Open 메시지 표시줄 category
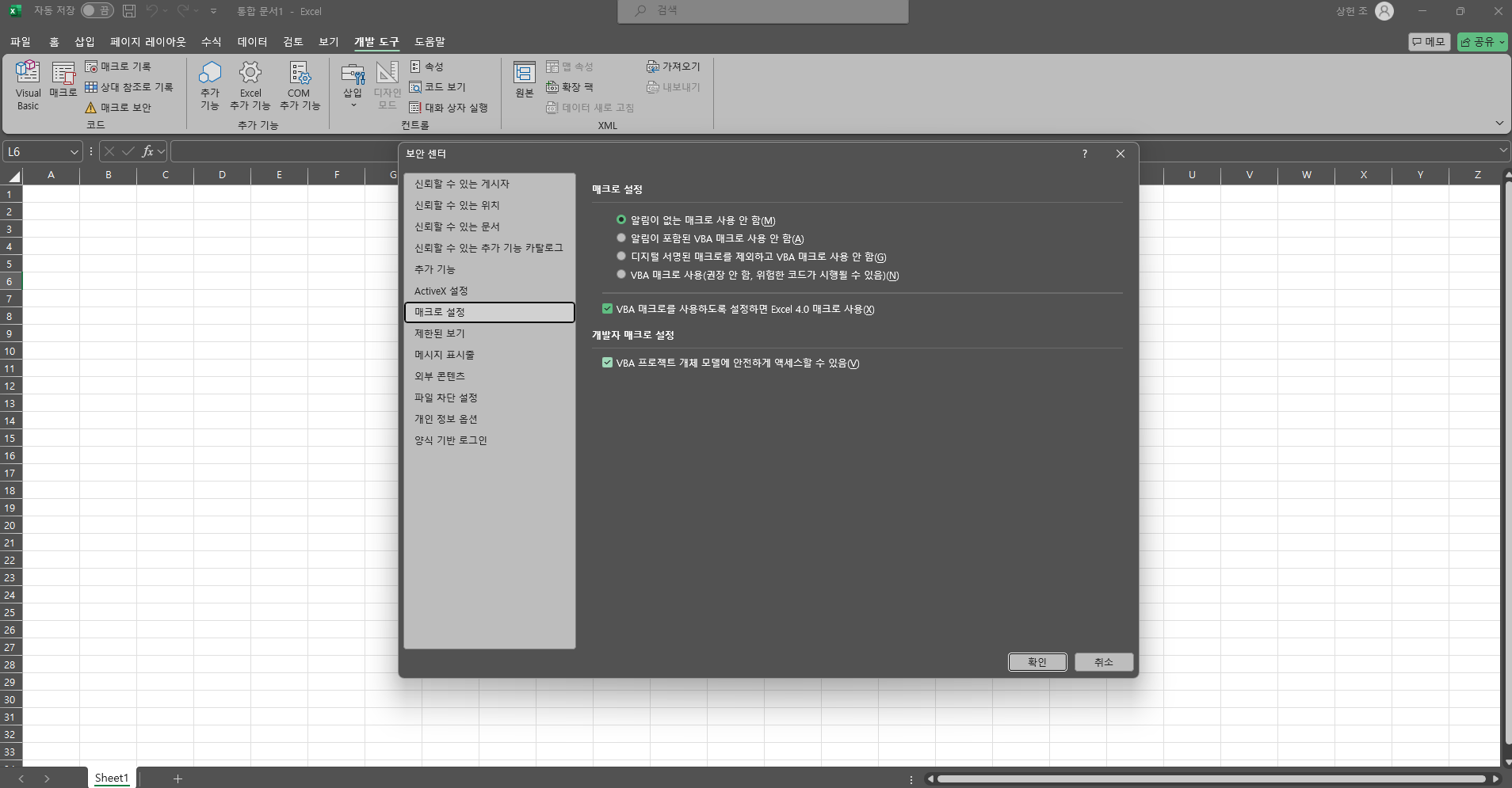The height and width of the screenshot is (788, 1512). [490, 355]
